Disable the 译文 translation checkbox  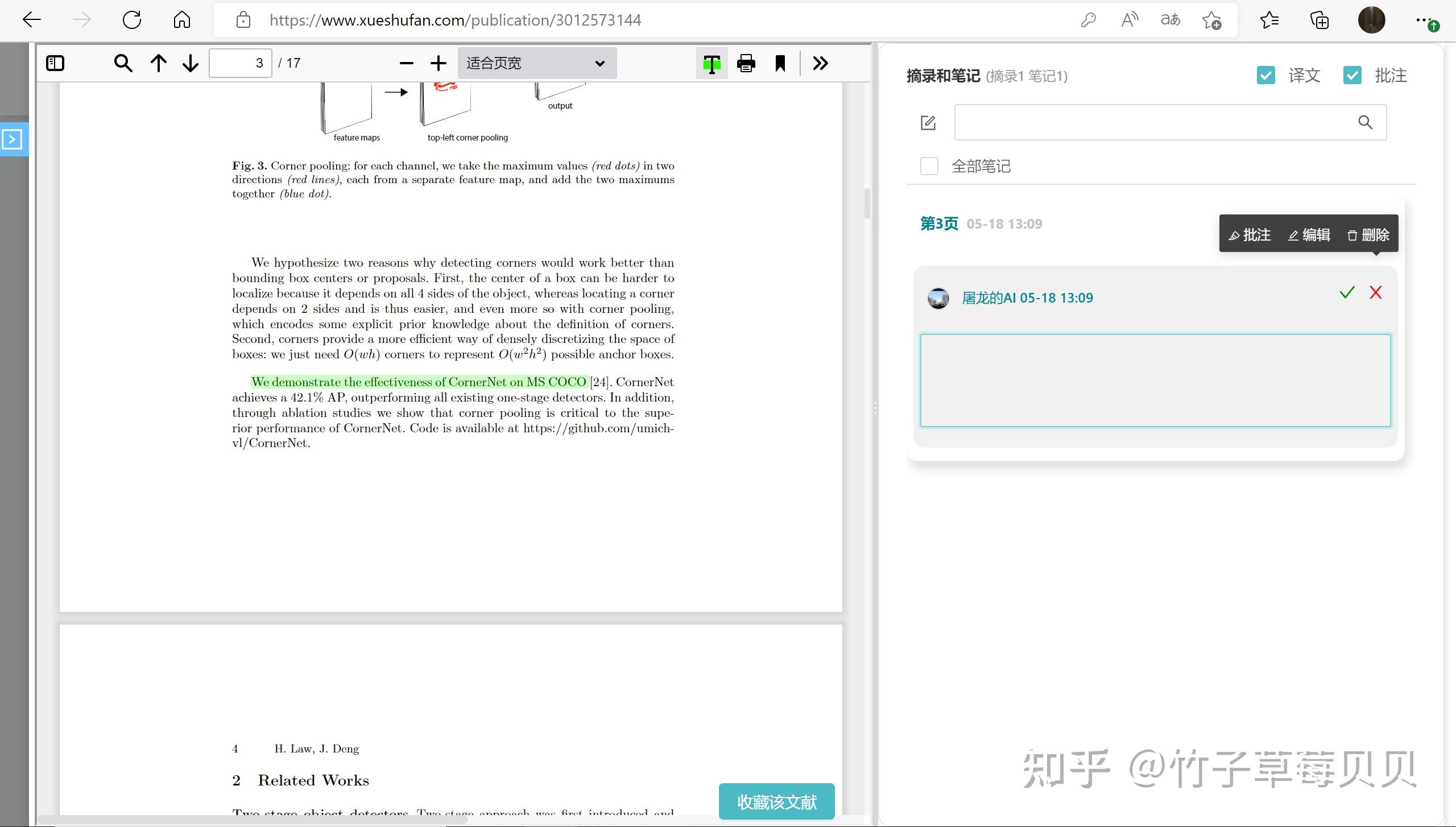tap(1265, 75)
